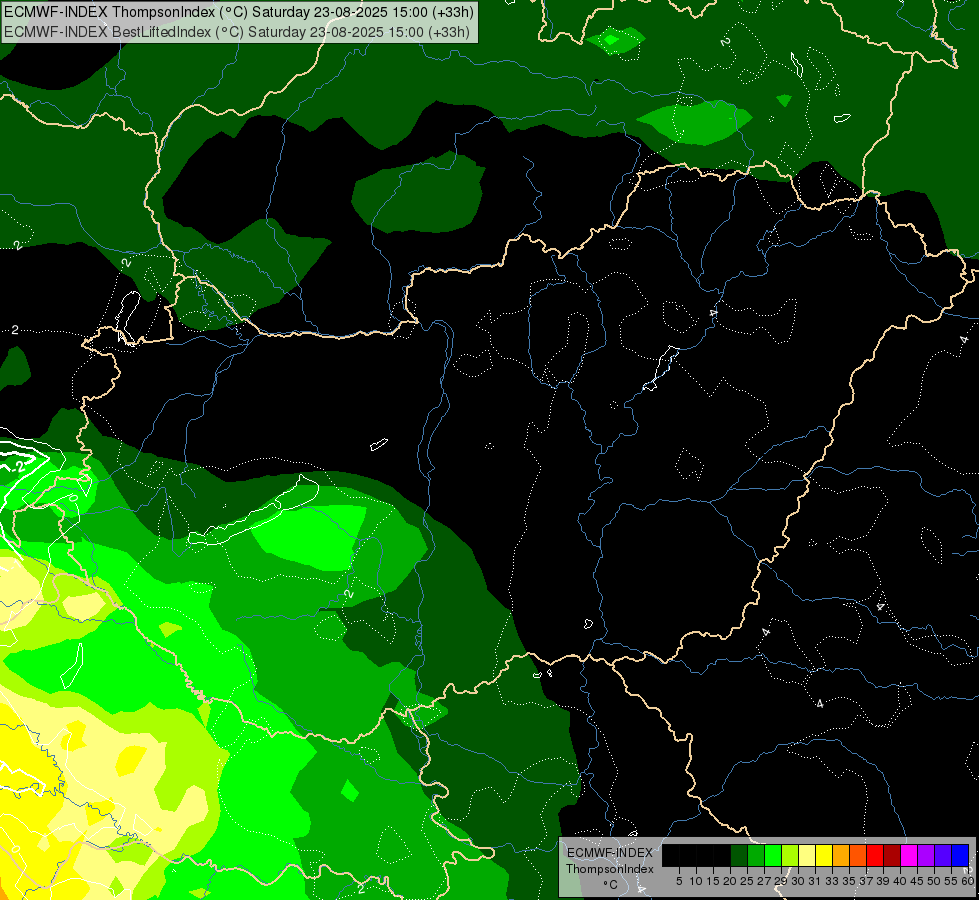Click the legend scale value "20"

(730, 881)
